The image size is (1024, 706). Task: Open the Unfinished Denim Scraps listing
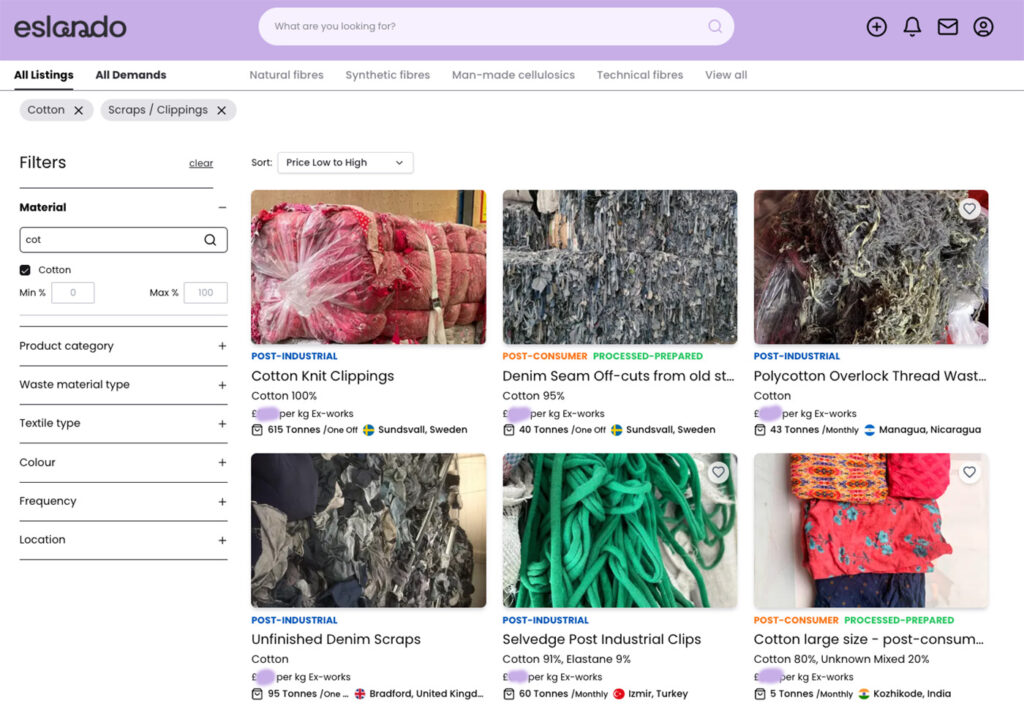[x=335, y=639]
